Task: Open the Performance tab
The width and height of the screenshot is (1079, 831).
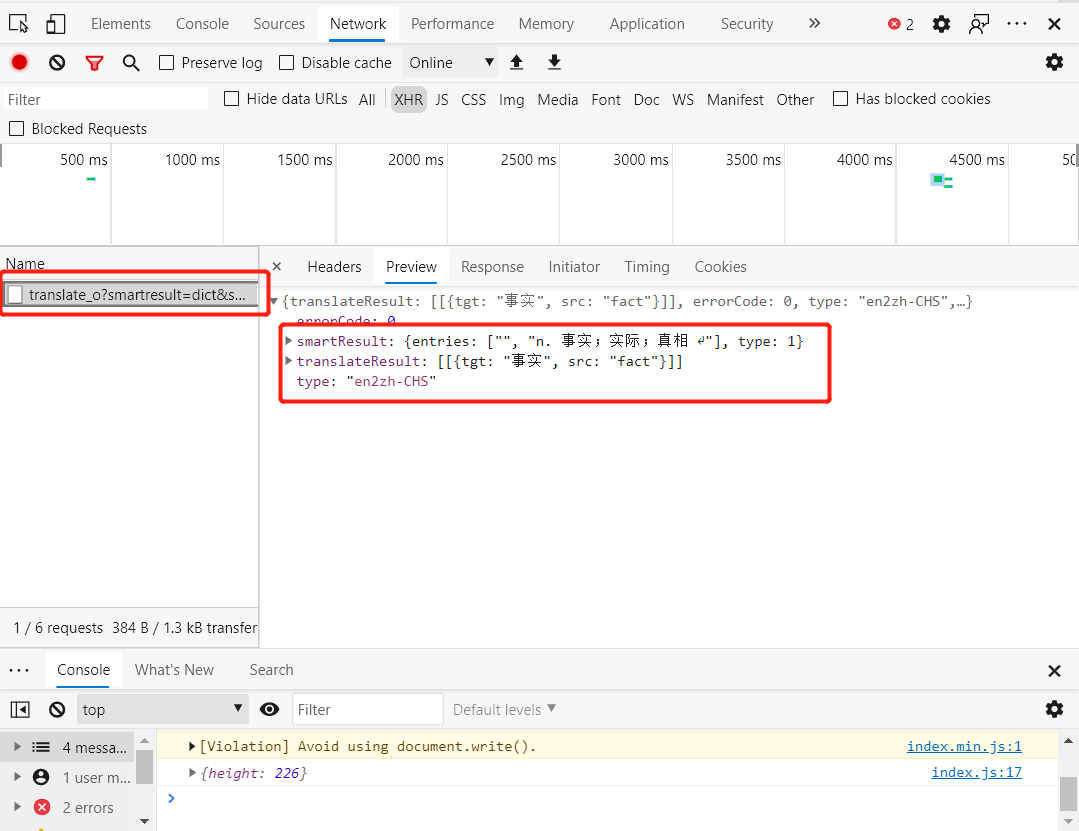Action: tap(452, 24)
